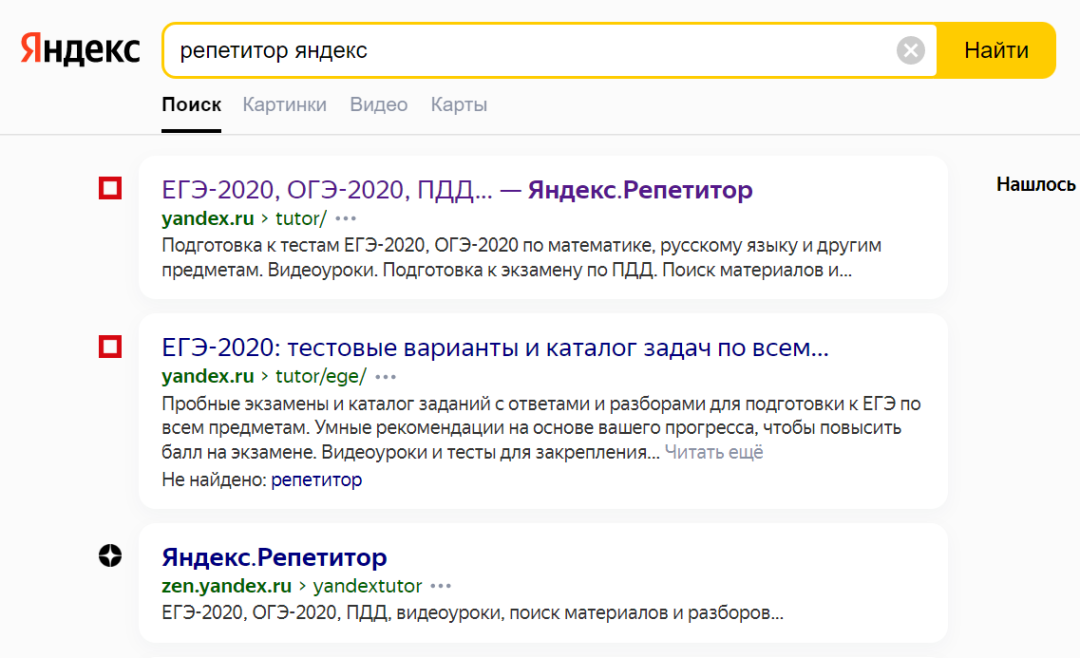Follow the tutor/ege/ path link
The image size is (1080, 658).
coord(321,376)
